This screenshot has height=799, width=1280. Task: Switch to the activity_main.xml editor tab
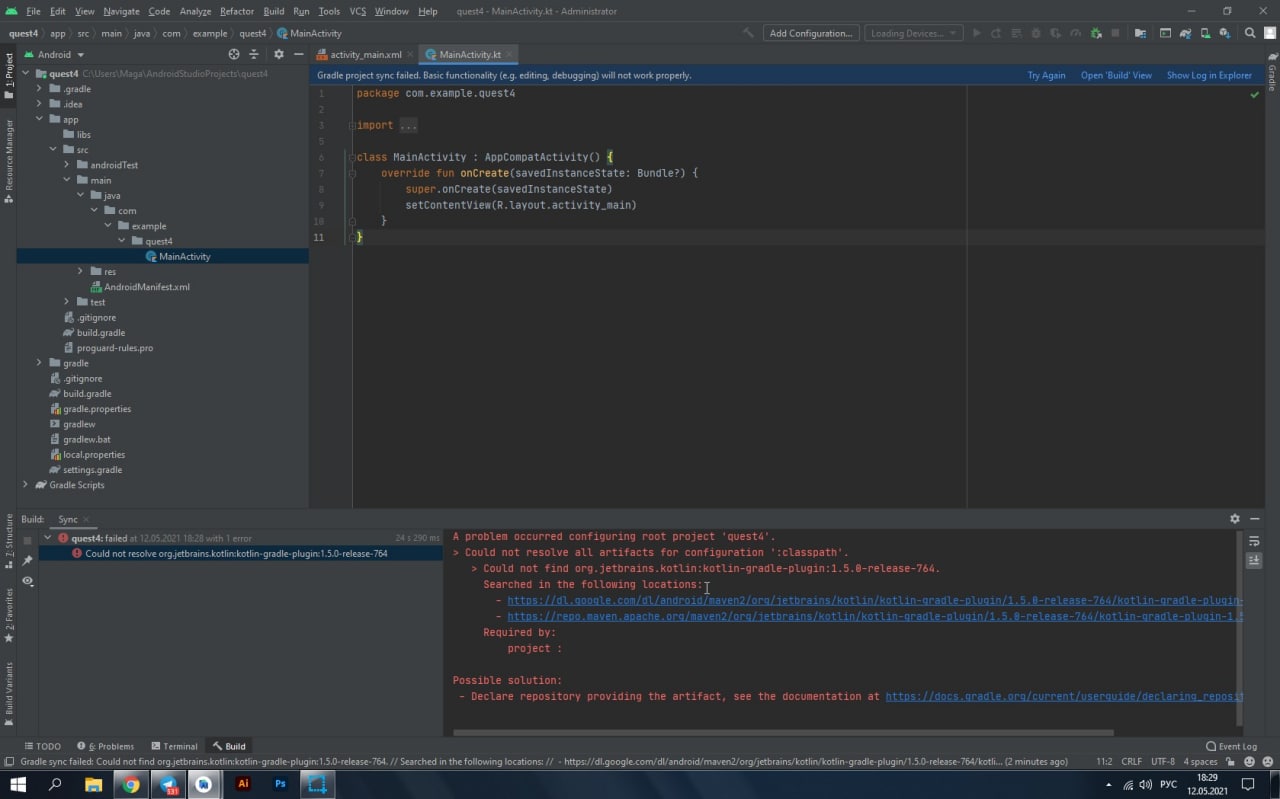(365, 54)
